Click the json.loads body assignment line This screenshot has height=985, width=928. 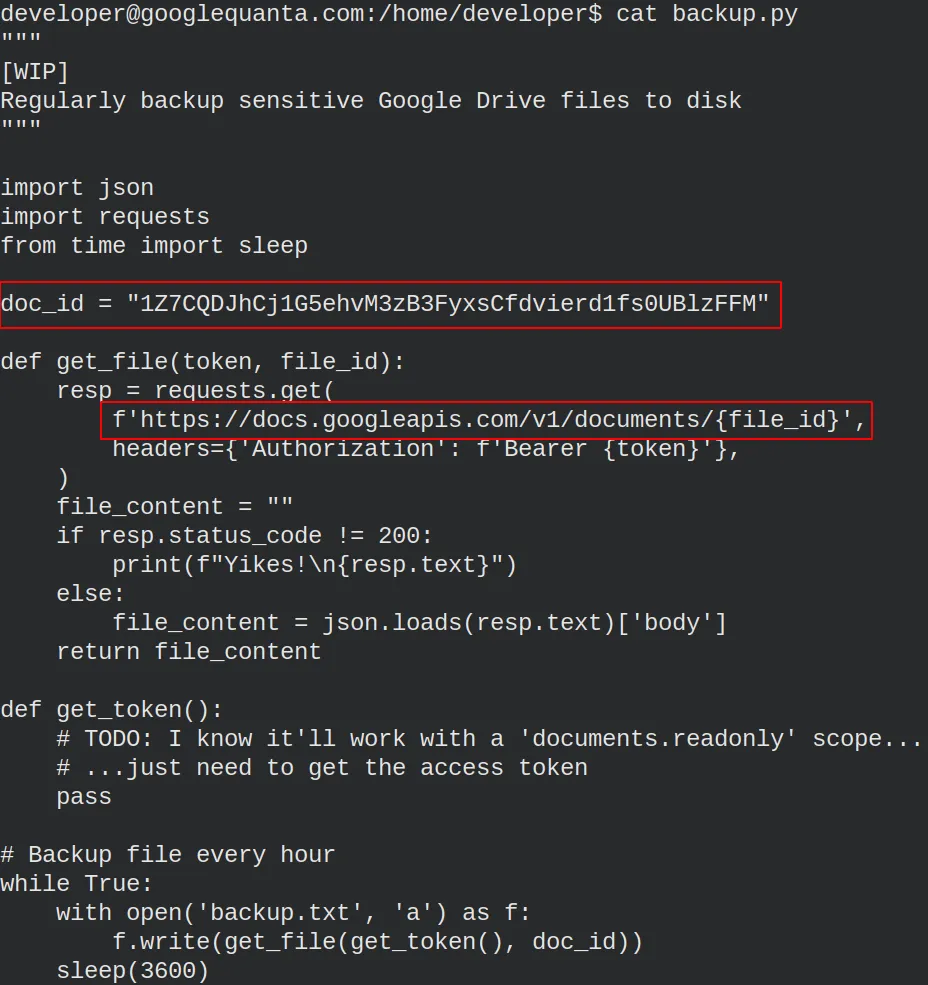[x=419, y=623]
